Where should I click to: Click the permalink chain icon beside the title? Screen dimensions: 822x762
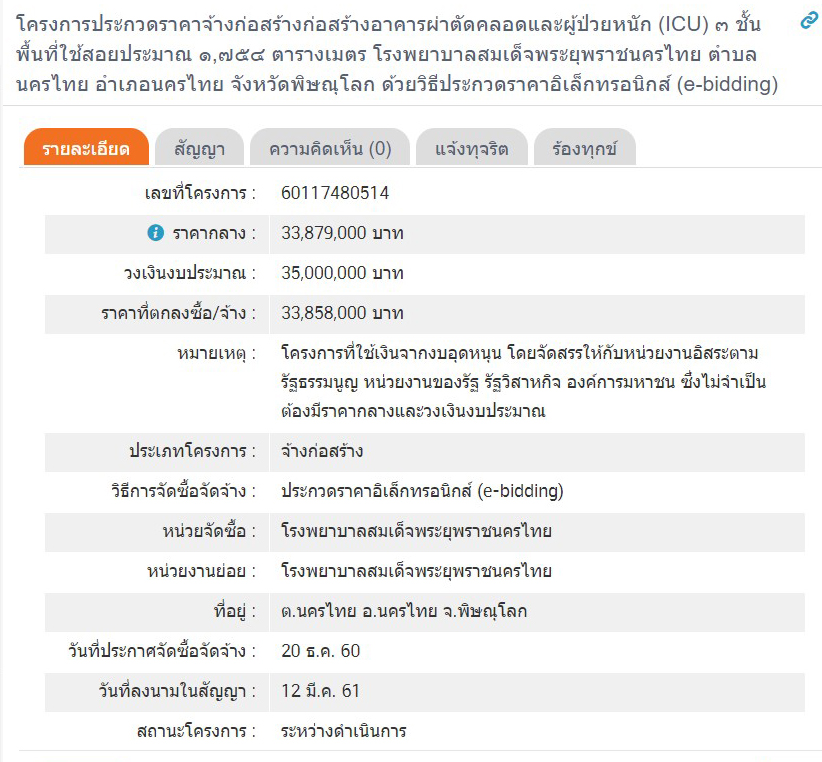809,22
